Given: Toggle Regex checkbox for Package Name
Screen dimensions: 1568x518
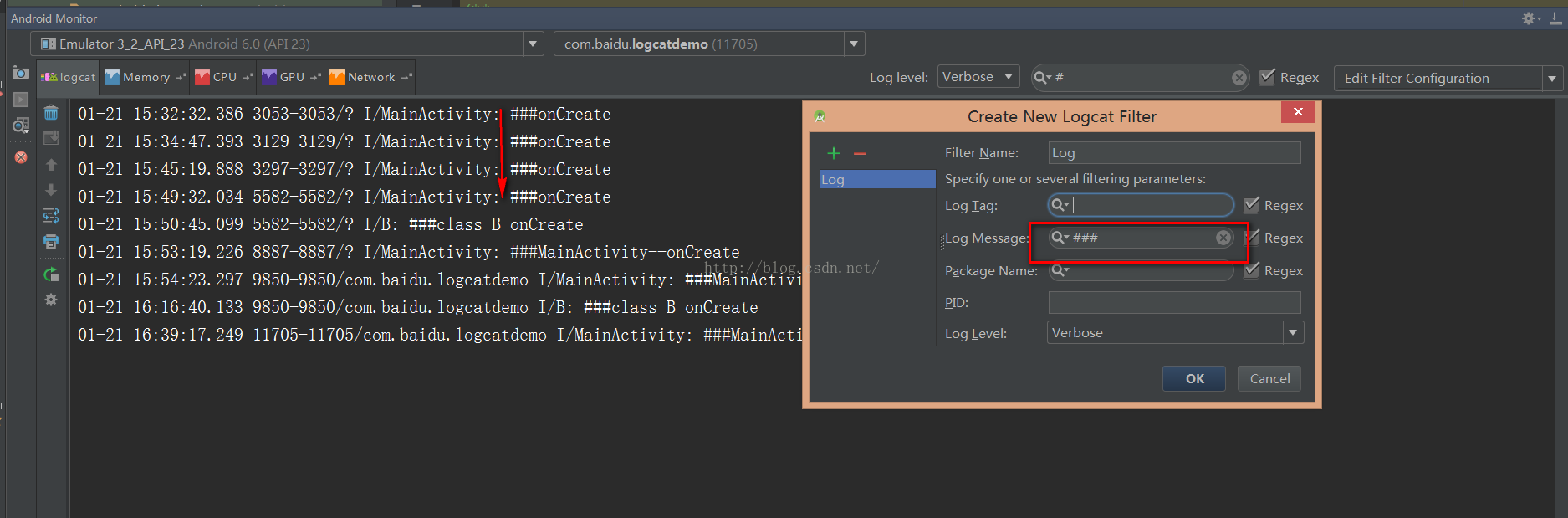Looking at the screenshot, I should (x=1251, y=270).
